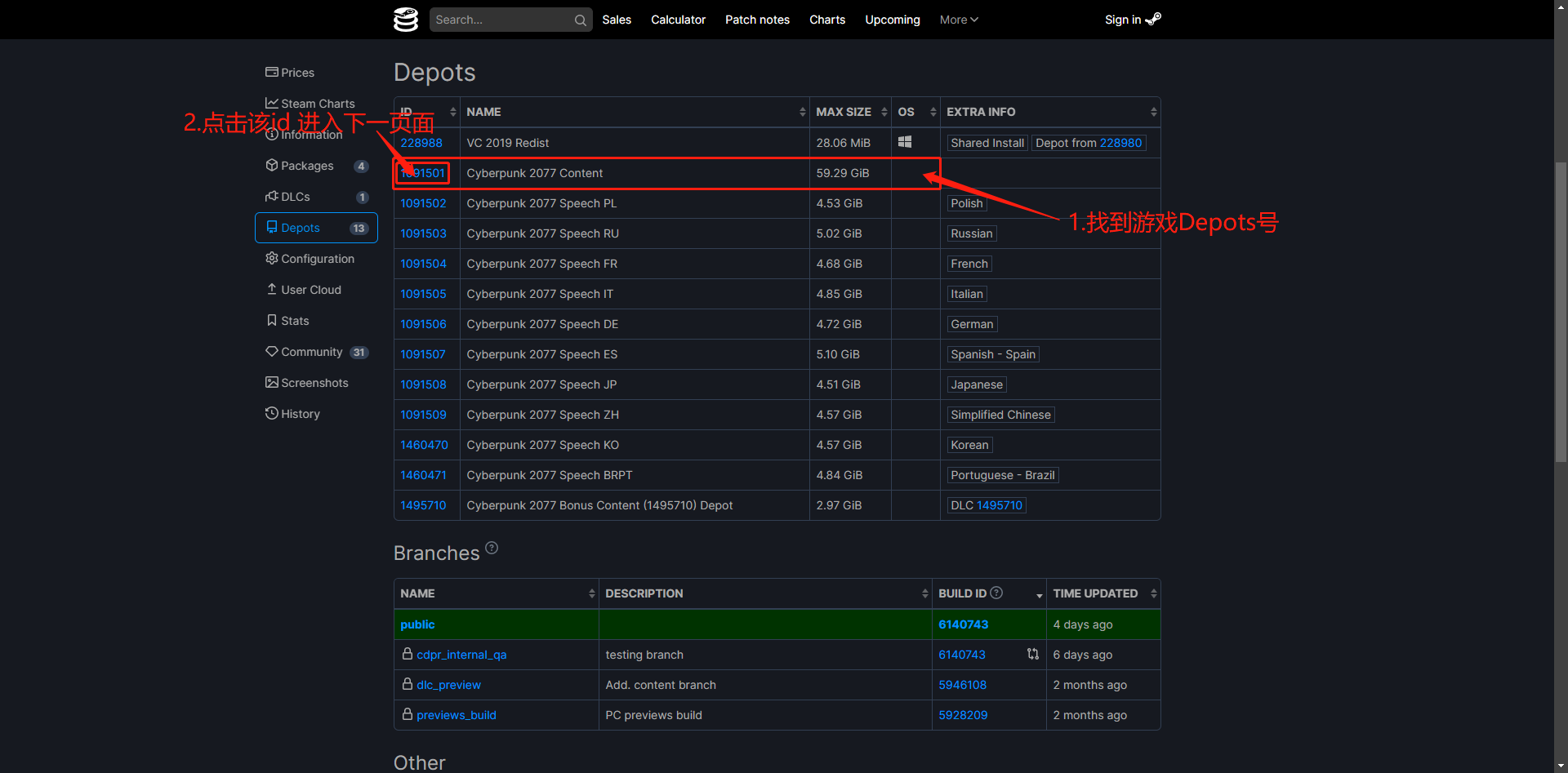The height and width of the screenshot is (773, 1568).
Task: Open the SteamDB logo home icon
Action: point(406,20)
